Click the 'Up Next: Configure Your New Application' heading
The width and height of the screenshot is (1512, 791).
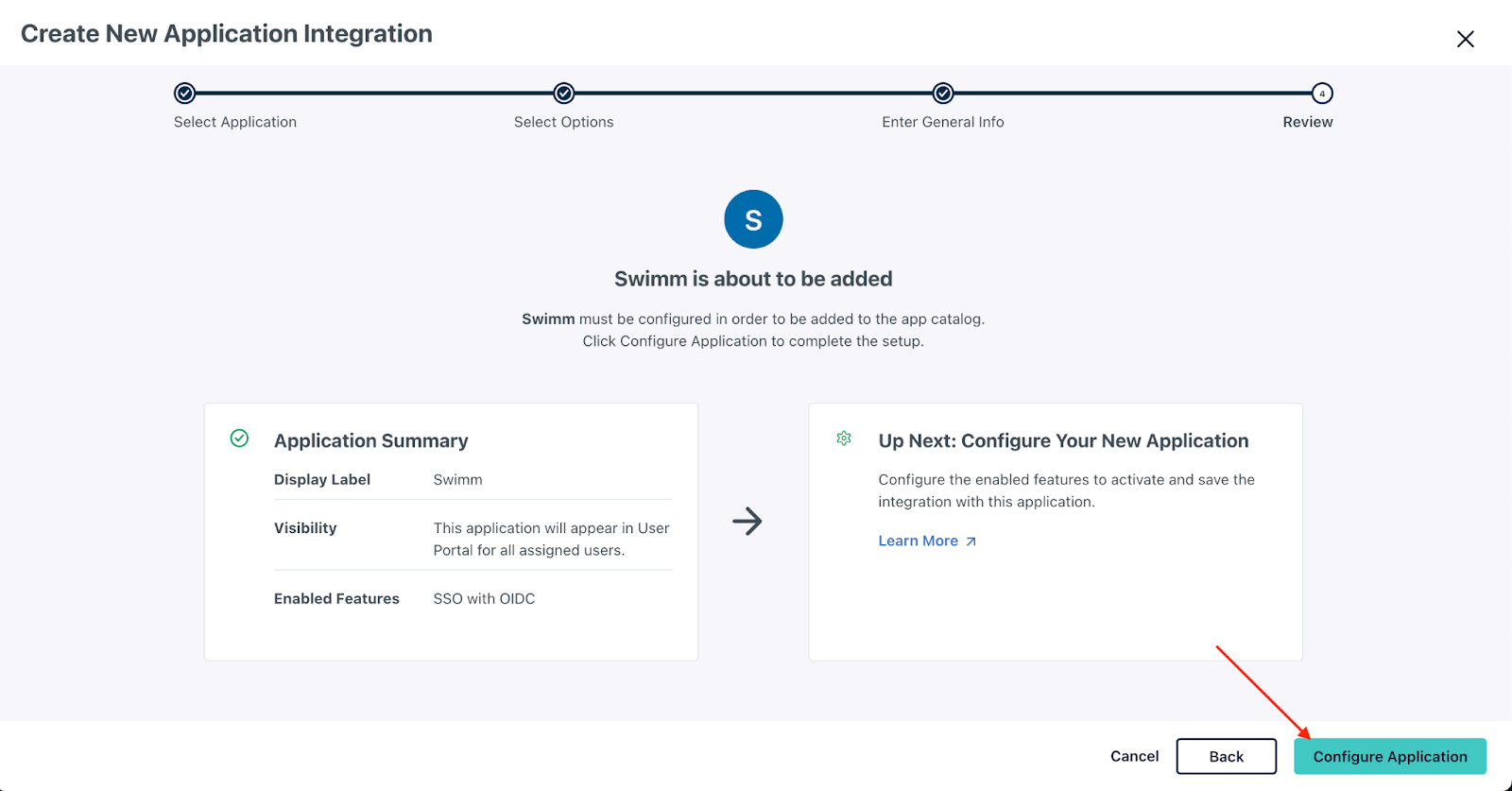(x=1063, y=440)
